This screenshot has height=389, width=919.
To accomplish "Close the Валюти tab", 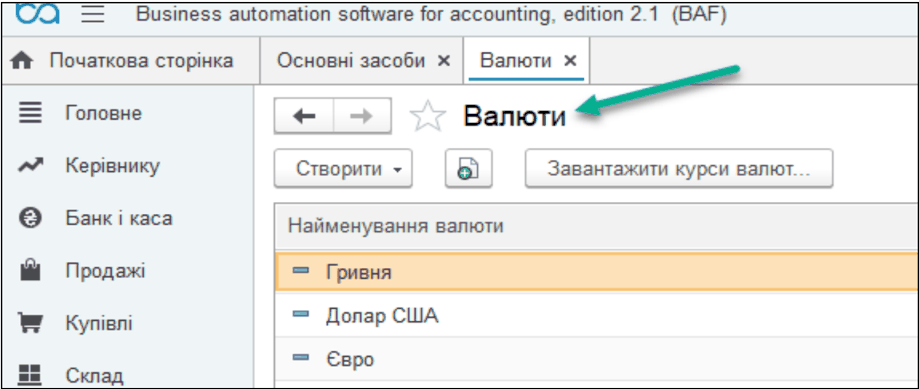I will coord(570,60).
